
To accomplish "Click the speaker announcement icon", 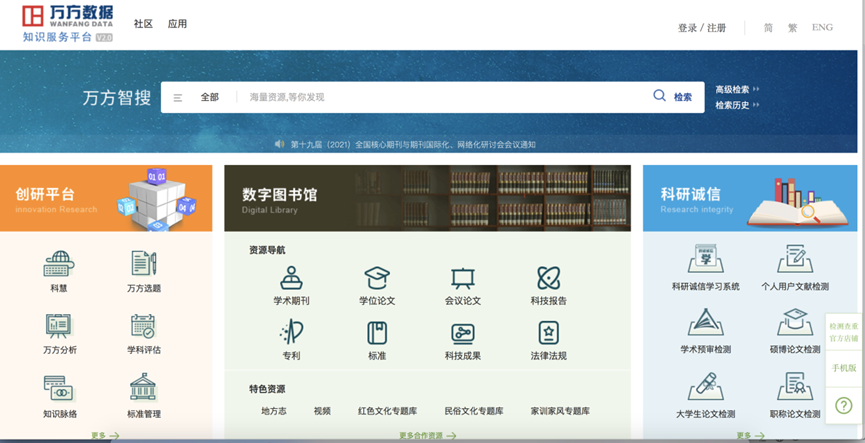I will click(280, 144).
